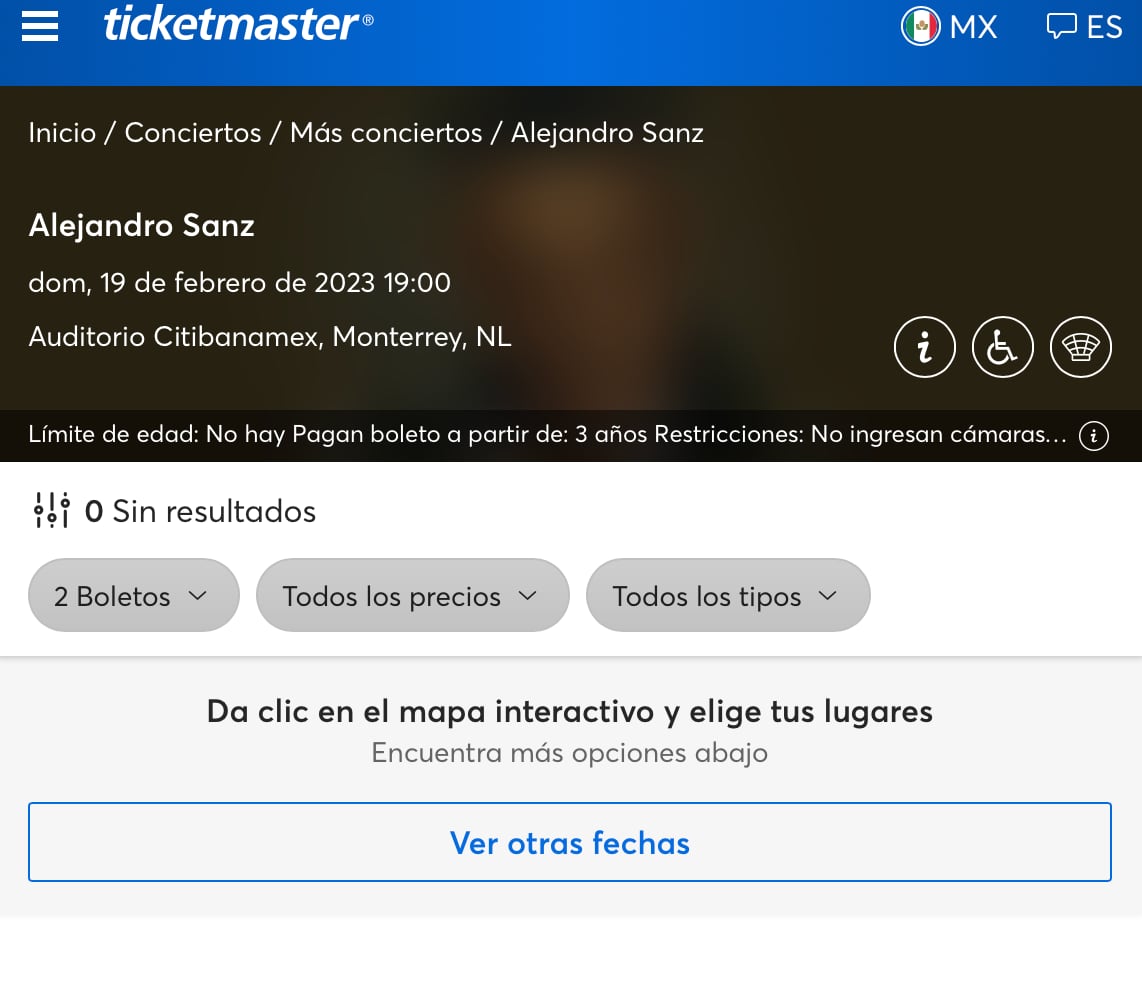1142x994 pixels.
Task: Click the Alejandro Sanz breadcrumb
Action: 607,132
